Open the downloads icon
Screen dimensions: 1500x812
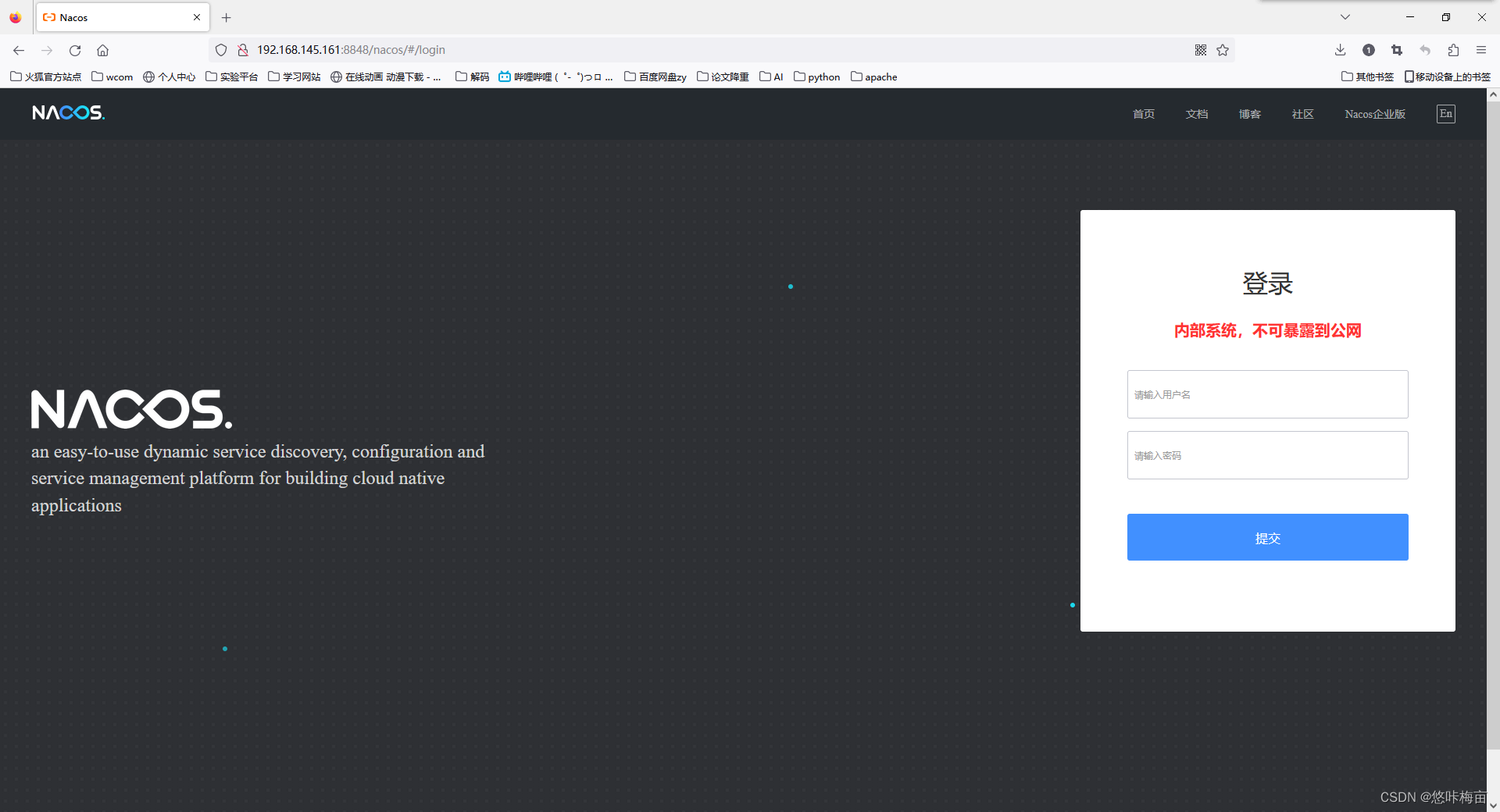pos(1340,50)
